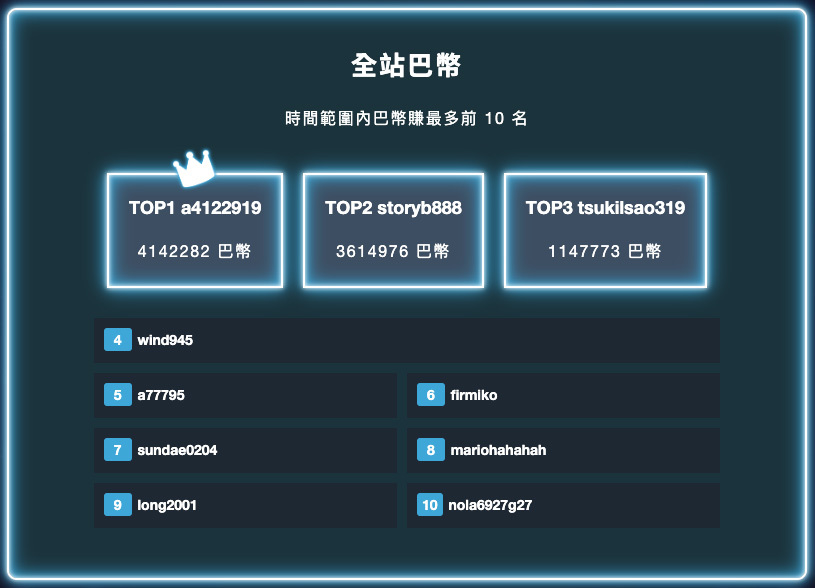Open wind945 user entry
Viewport: 815px width, 588px height.
tap(165, 341)
